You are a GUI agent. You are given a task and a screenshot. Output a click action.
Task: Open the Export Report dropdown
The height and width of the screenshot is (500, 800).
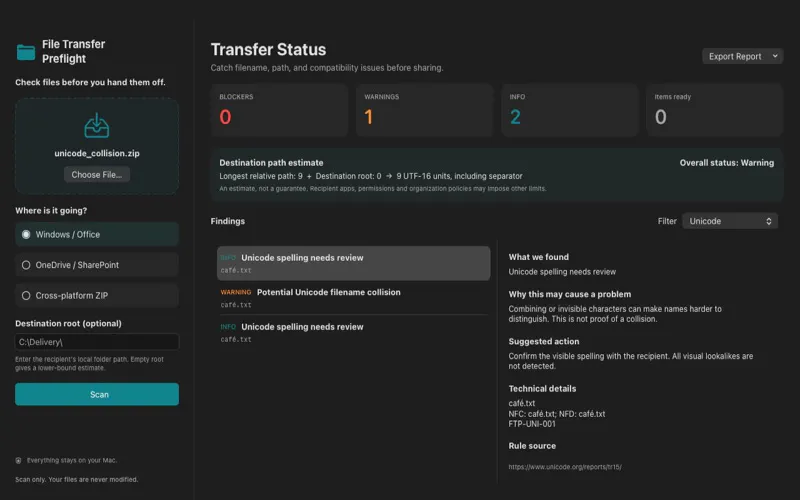click(742, 56)
